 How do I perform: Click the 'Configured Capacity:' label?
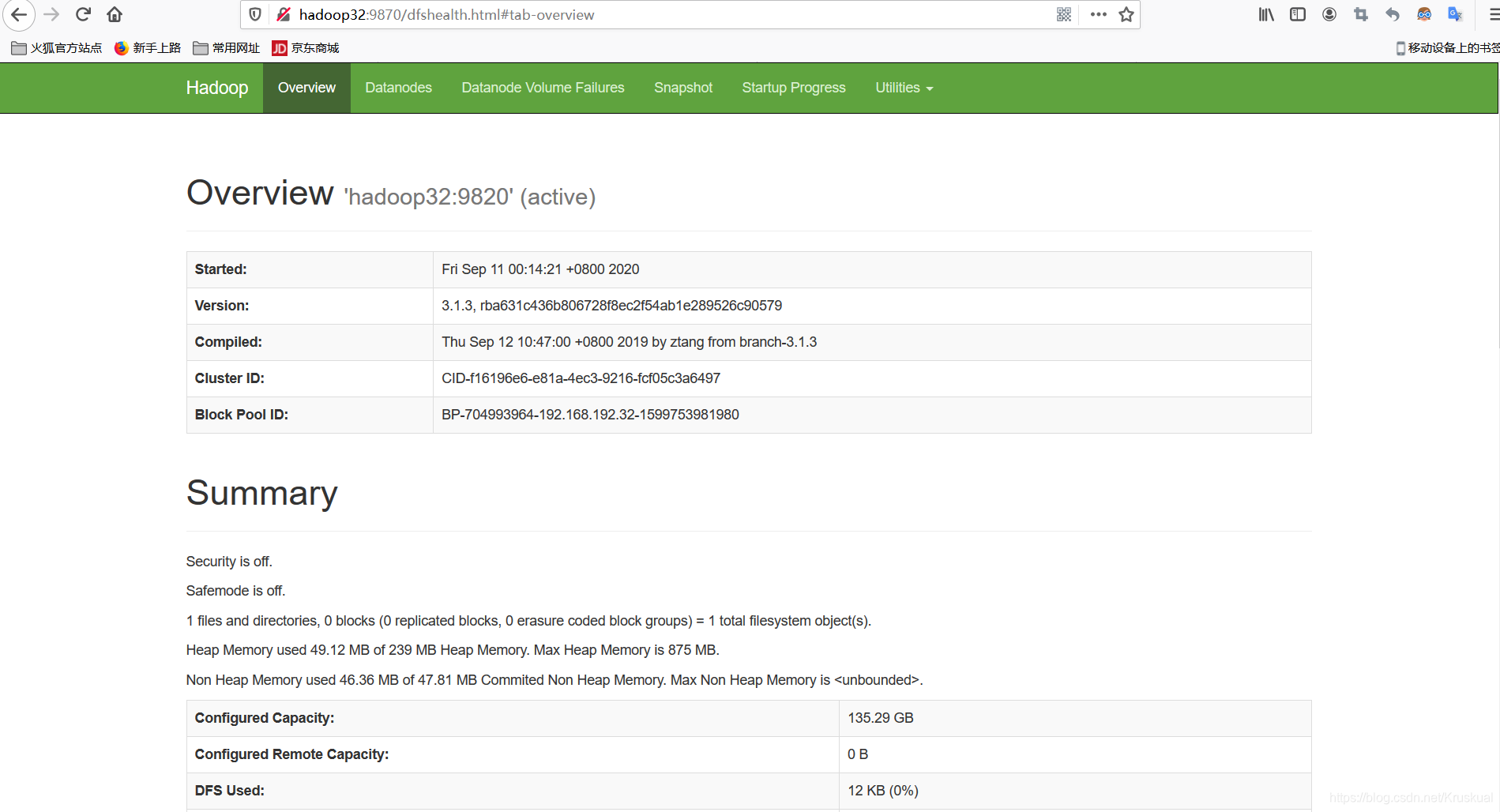(x=265, y=718)
